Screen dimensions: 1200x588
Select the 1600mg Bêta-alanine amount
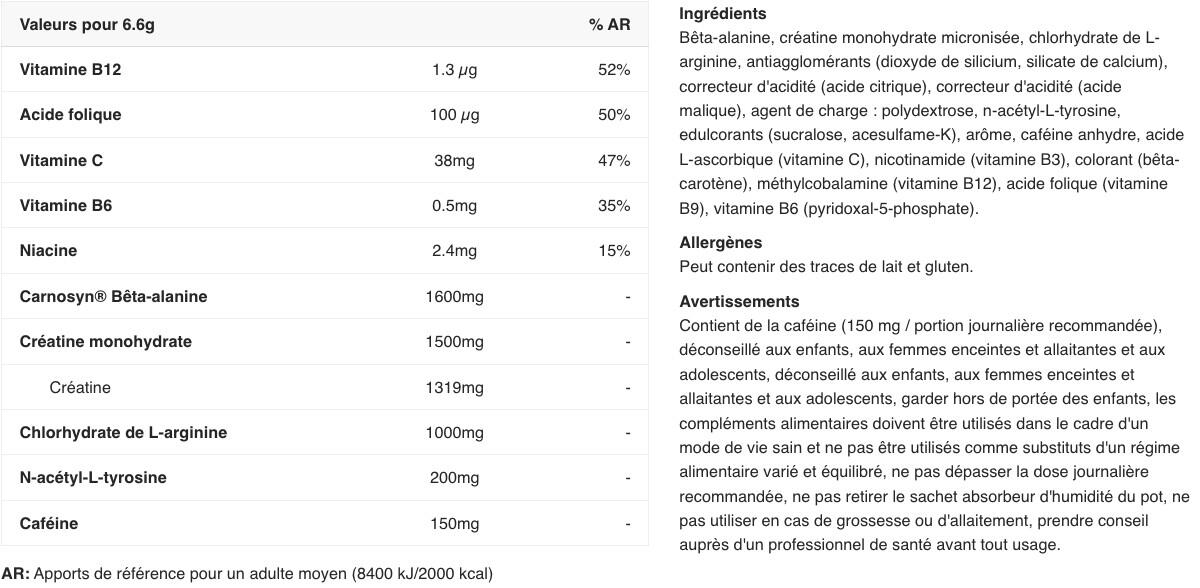(x=454, y=296)
